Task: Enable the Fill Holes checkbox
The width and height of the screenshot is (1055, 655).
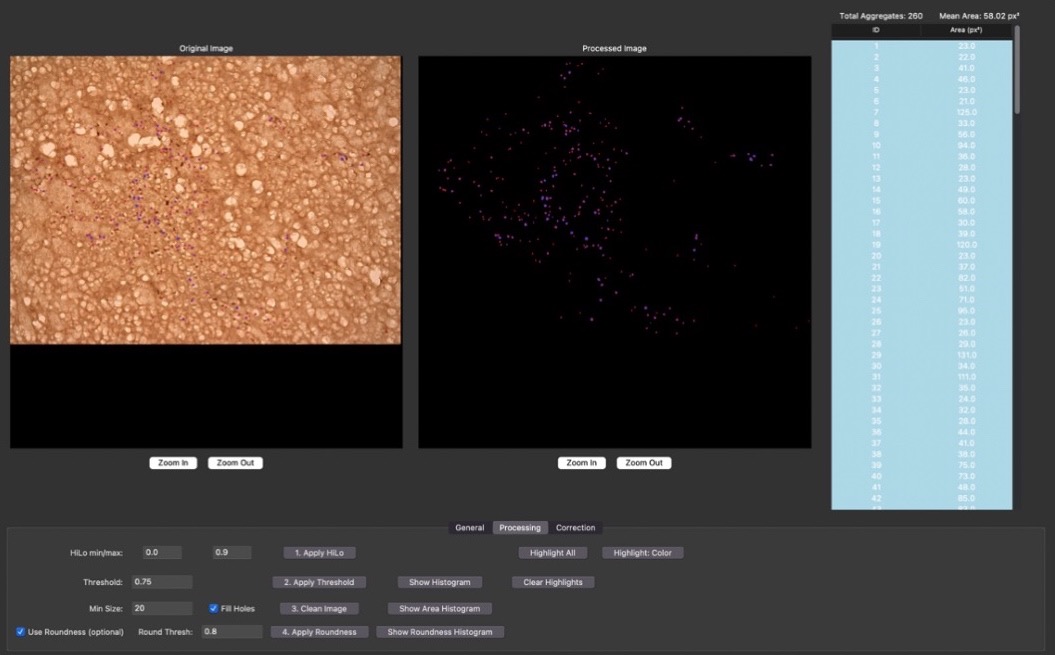Action: [x=213, y=609]
